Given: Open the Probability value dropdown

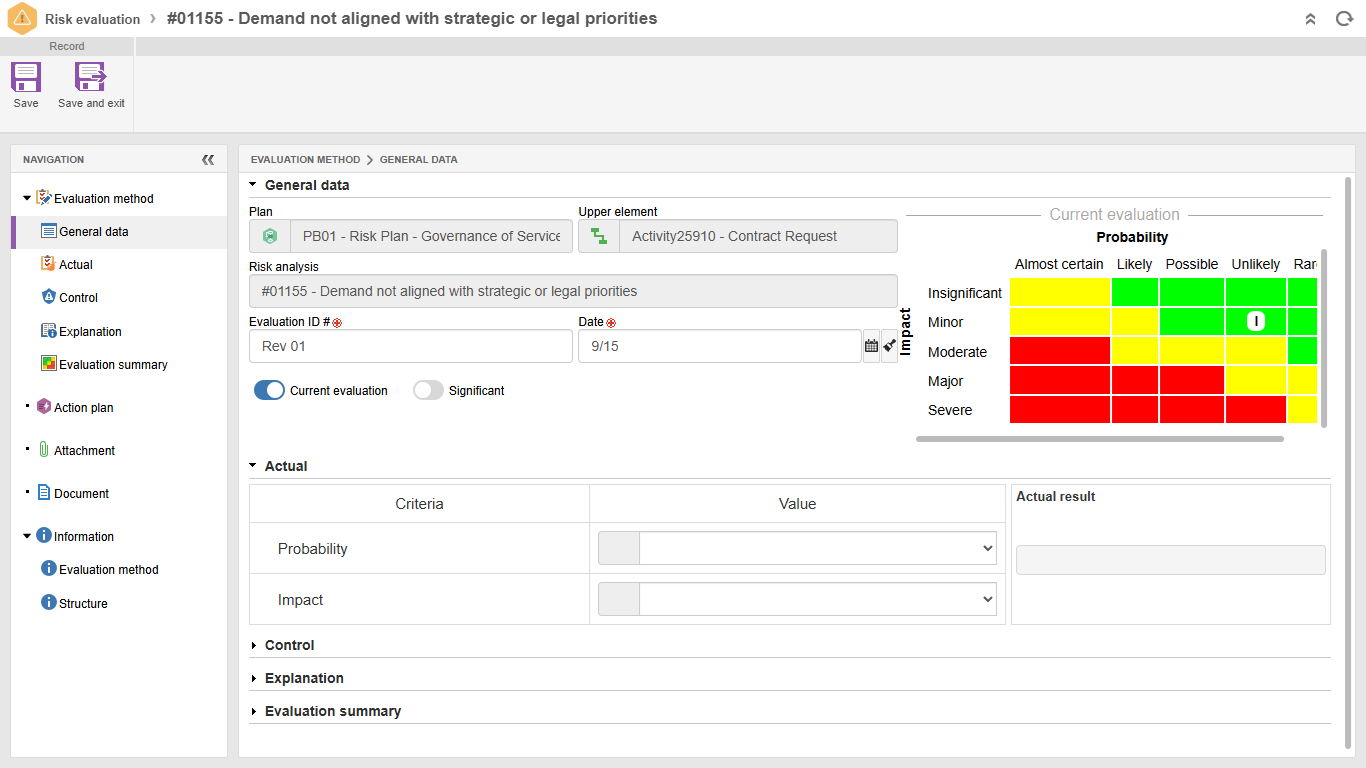Looking at the screenshot, I should pos(817,548).
